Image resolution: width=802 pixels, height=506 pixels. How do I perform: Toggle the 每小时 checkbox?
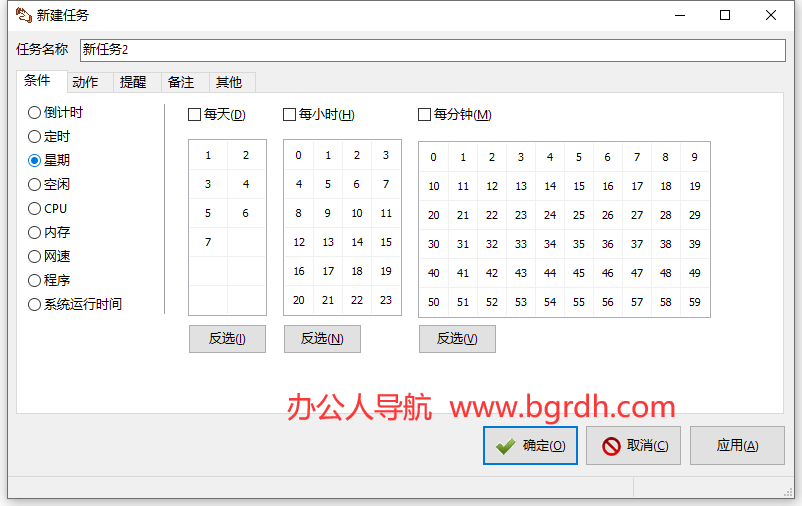click(x=290, y=115)
